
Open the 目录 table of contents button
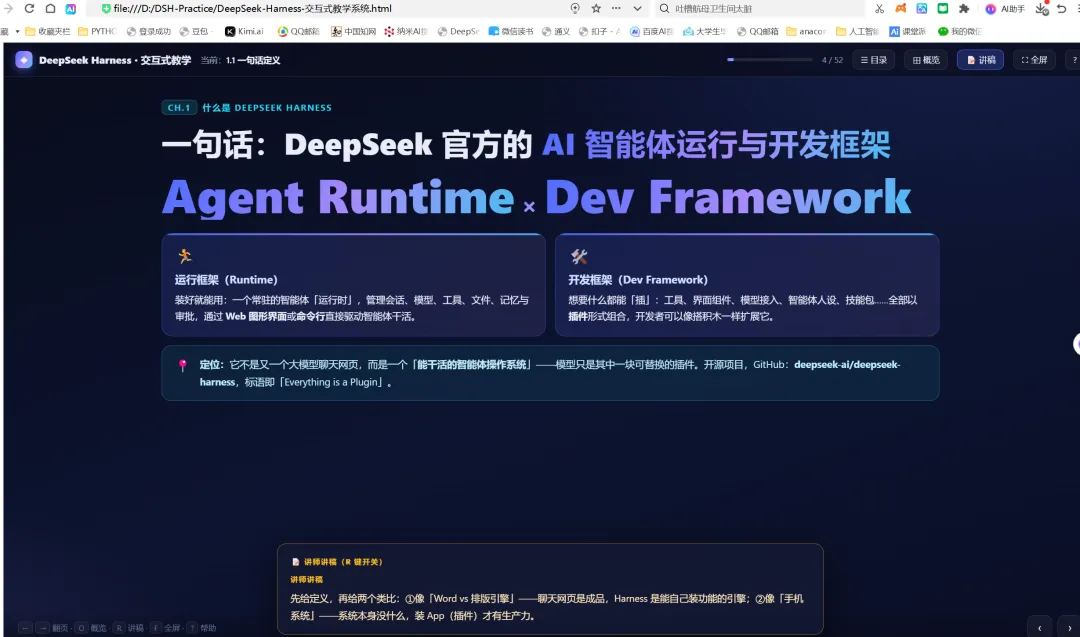[x=873, y=60]
